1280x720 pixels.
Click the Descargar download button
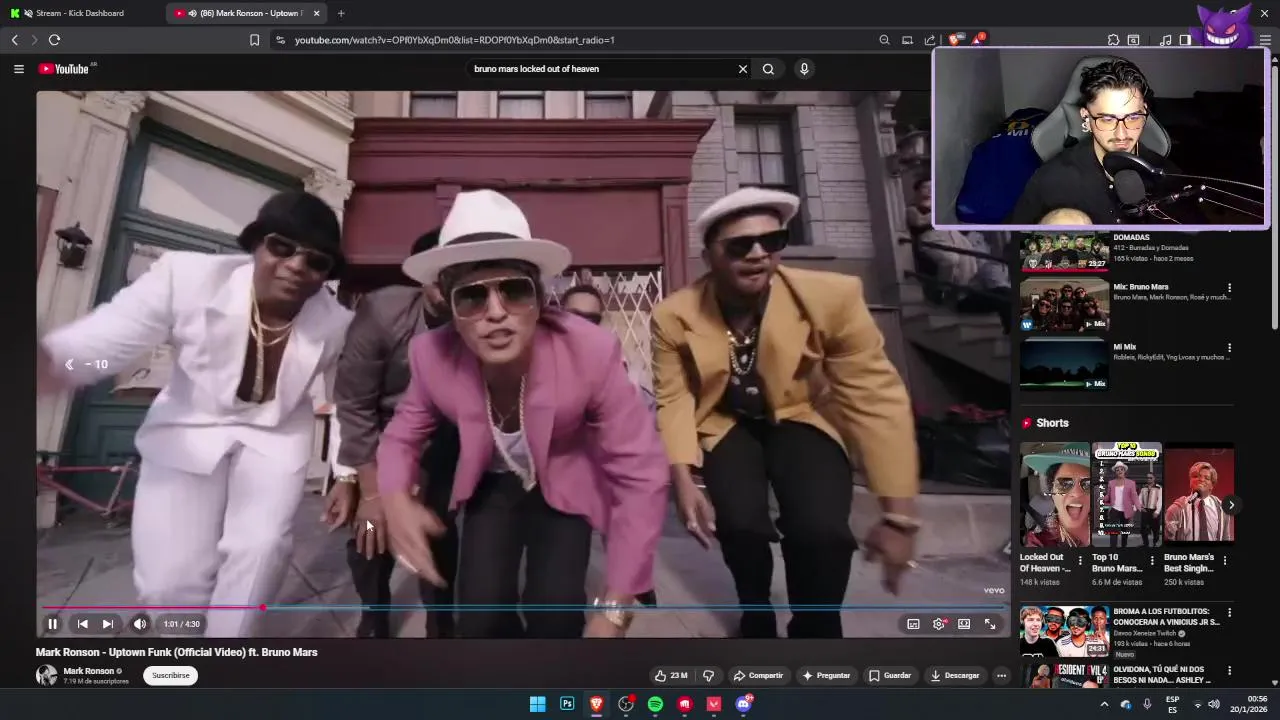tap(955, 675)
